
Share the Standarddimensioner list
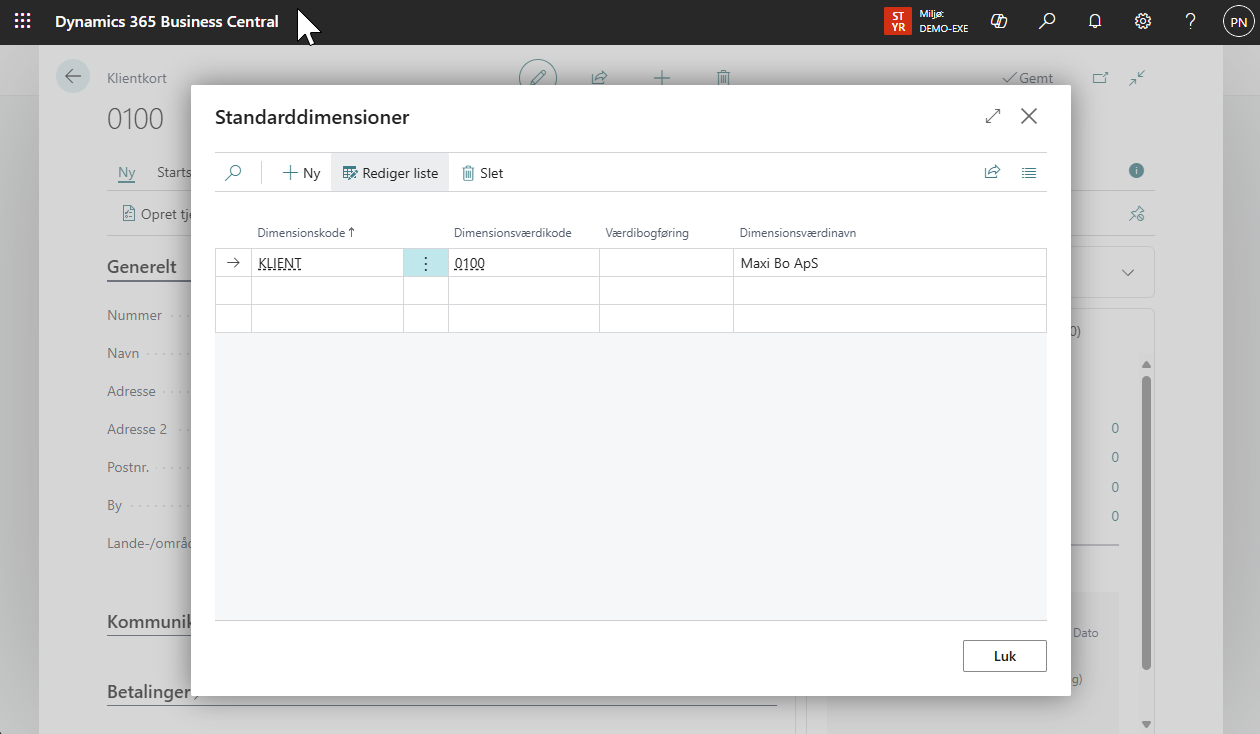coord(992,173)
